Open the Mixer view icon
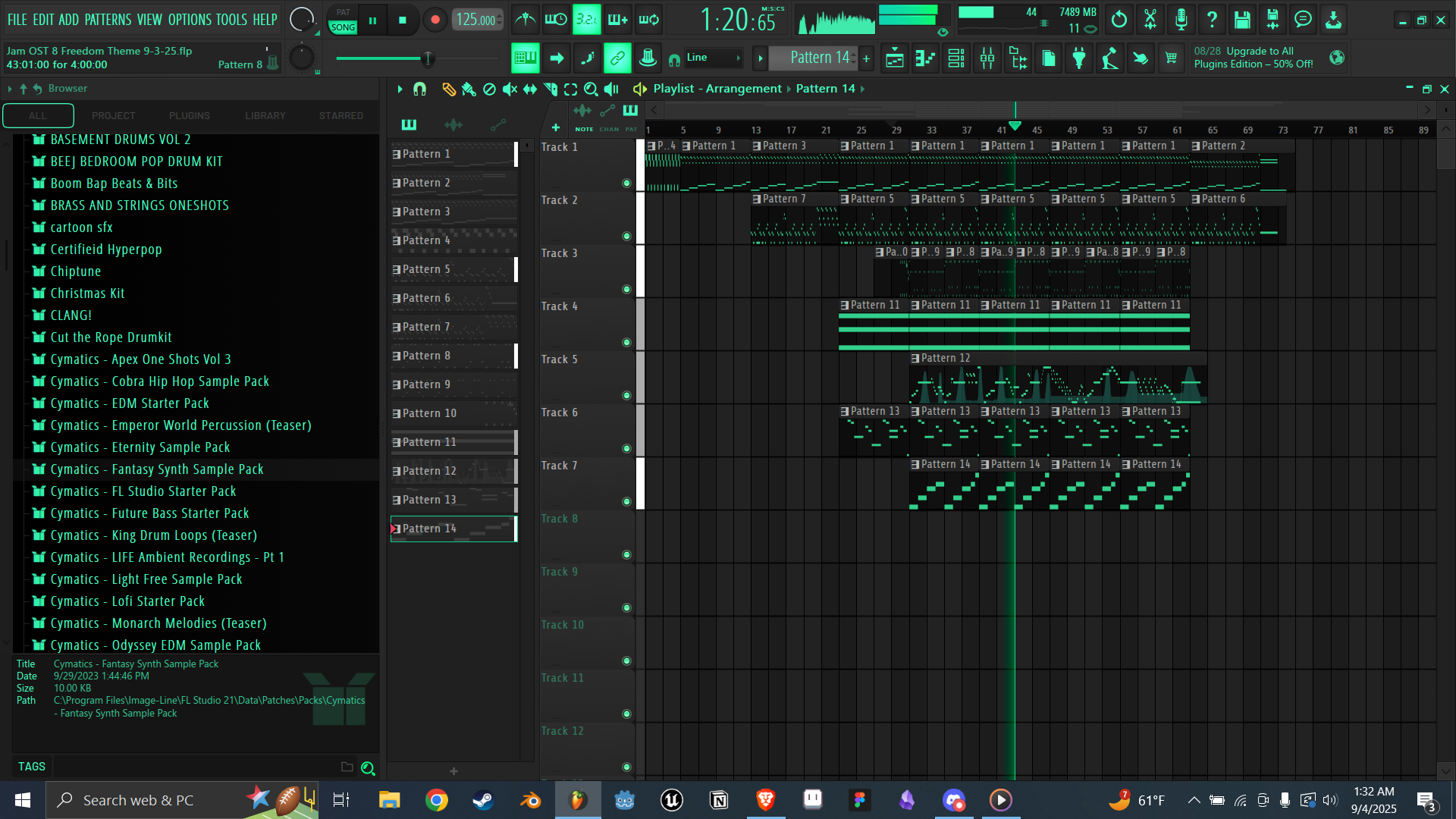This screenshot has height=819, width=1456. pyautogui.click(x=987, y=58)
